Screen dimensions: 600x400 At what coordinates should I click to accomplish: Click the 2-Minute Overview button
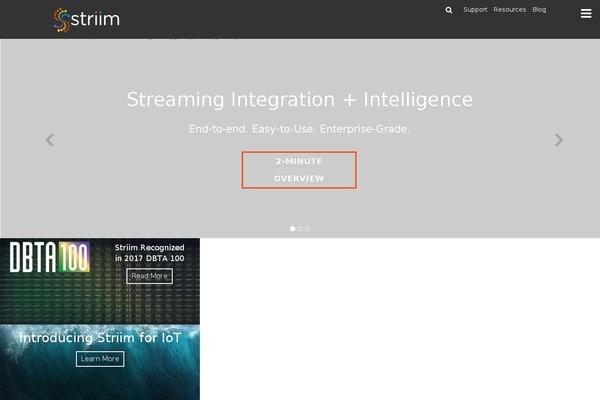(299, 170)
